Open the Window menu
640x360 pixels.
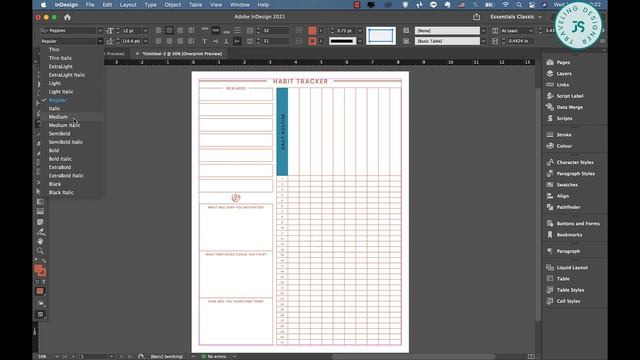pos(240,5)
